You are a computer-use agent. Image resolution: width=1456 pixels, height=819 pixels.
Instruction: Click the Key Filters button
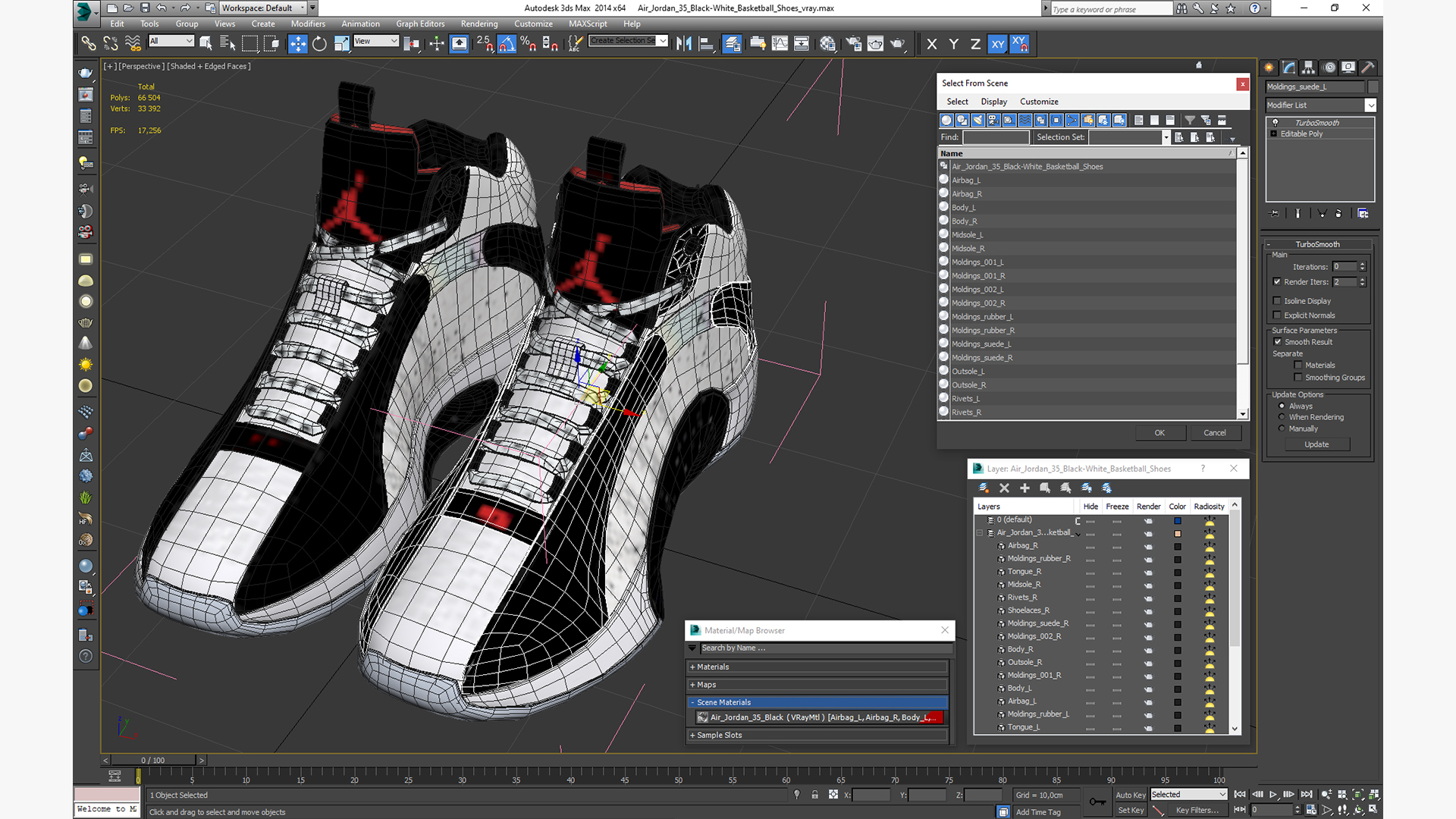pos(1197,811)
